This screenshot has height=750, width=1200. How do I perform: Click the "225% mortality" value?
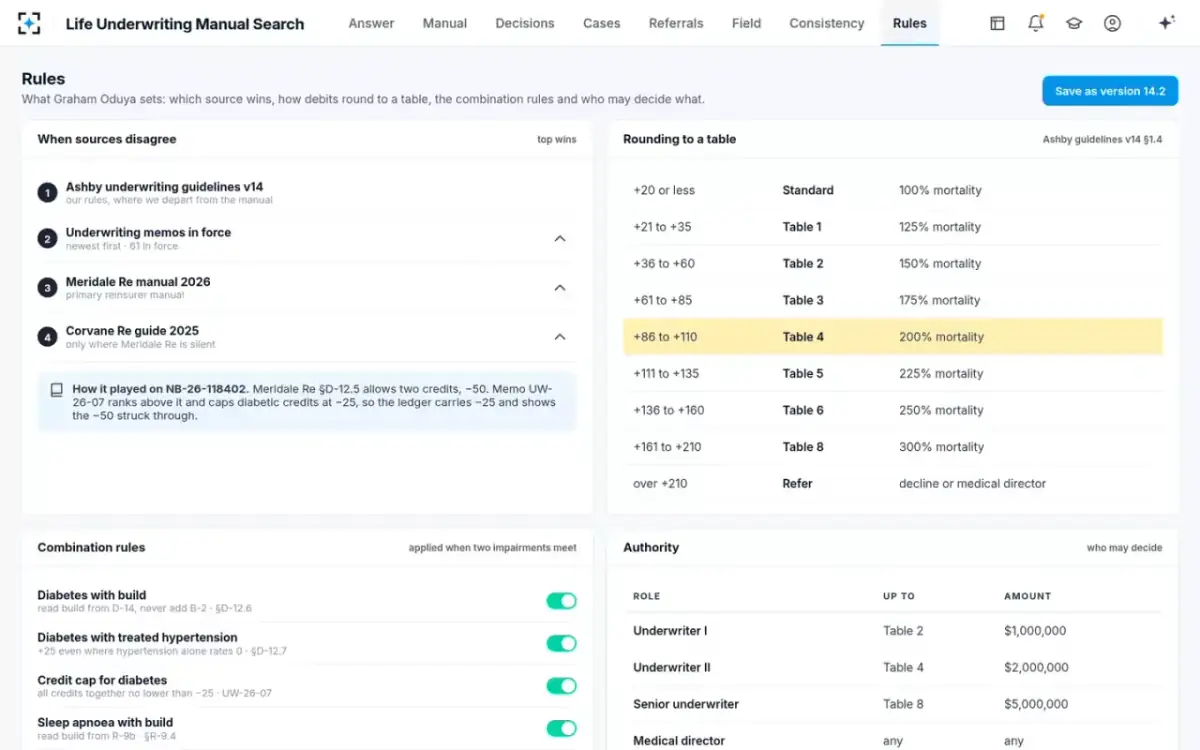pyautogui.click(x=941, y=374)
